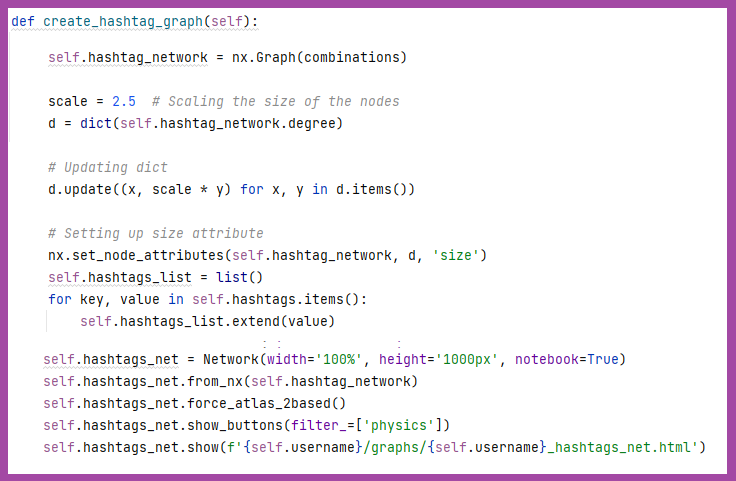Viewport: 736px width, 481px height.
Task: Click the '# Setting up size attribute' comment
Action: coord(155,233)
